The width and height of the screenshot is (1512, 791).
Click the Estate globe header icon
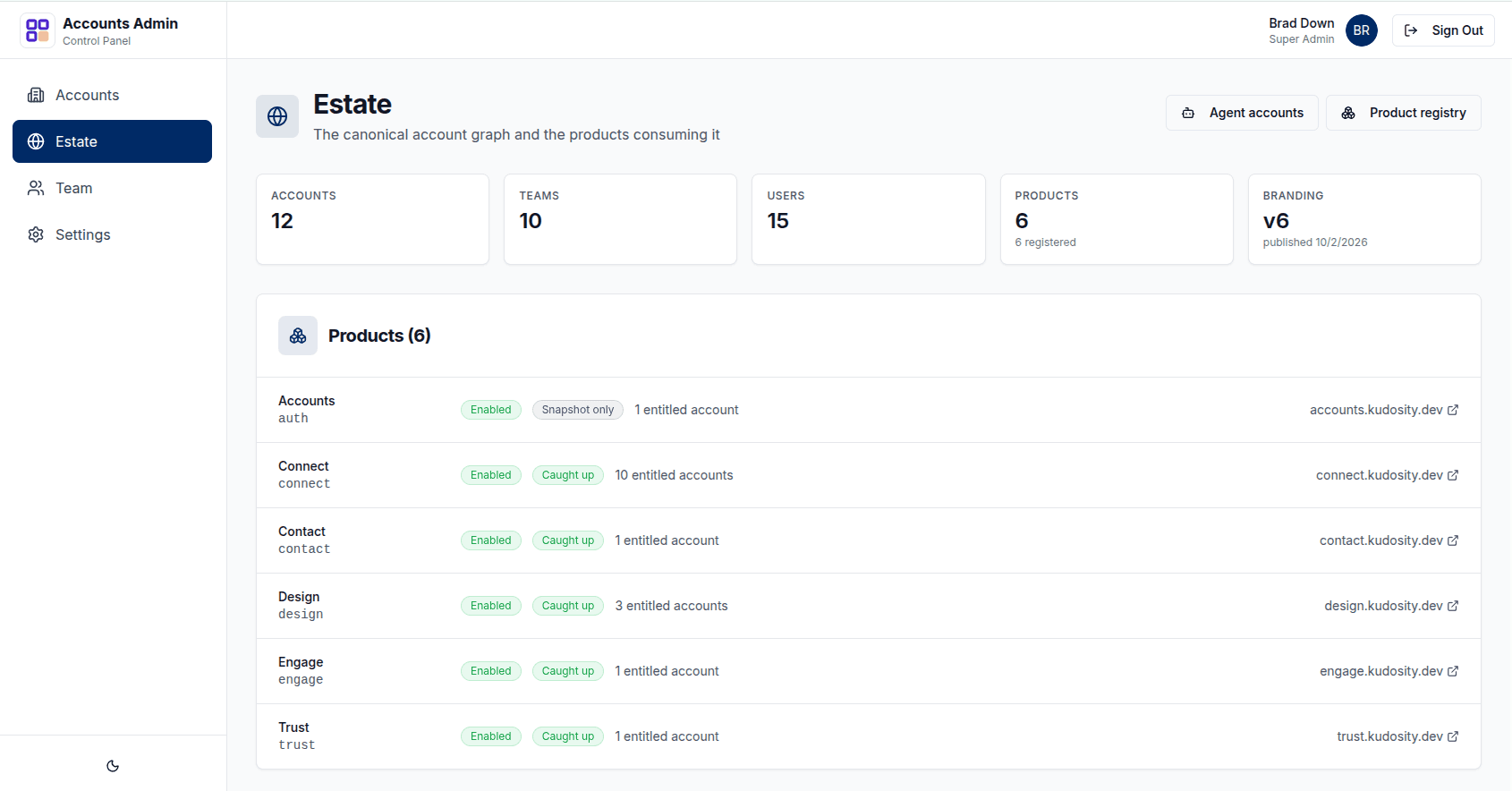pos(277,116)
